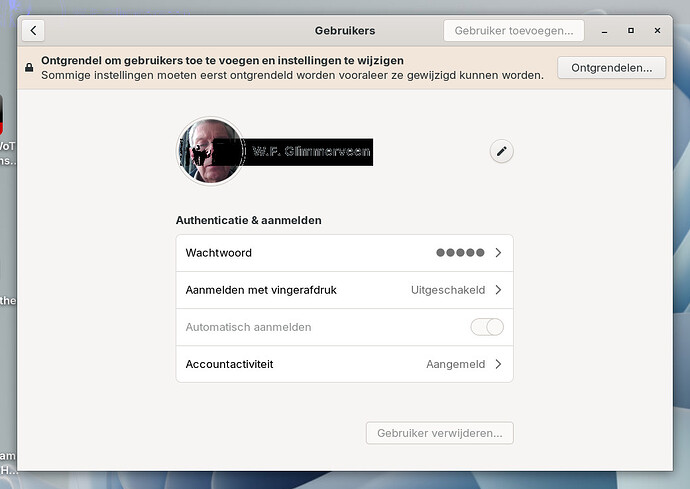Click the chevron next to Uitgeschakeld
The image size is (690, 489).
[498, 290]
